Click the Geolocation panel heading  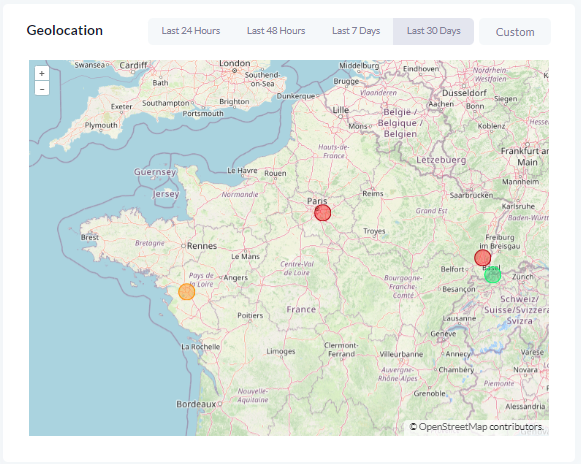point(65,30)
